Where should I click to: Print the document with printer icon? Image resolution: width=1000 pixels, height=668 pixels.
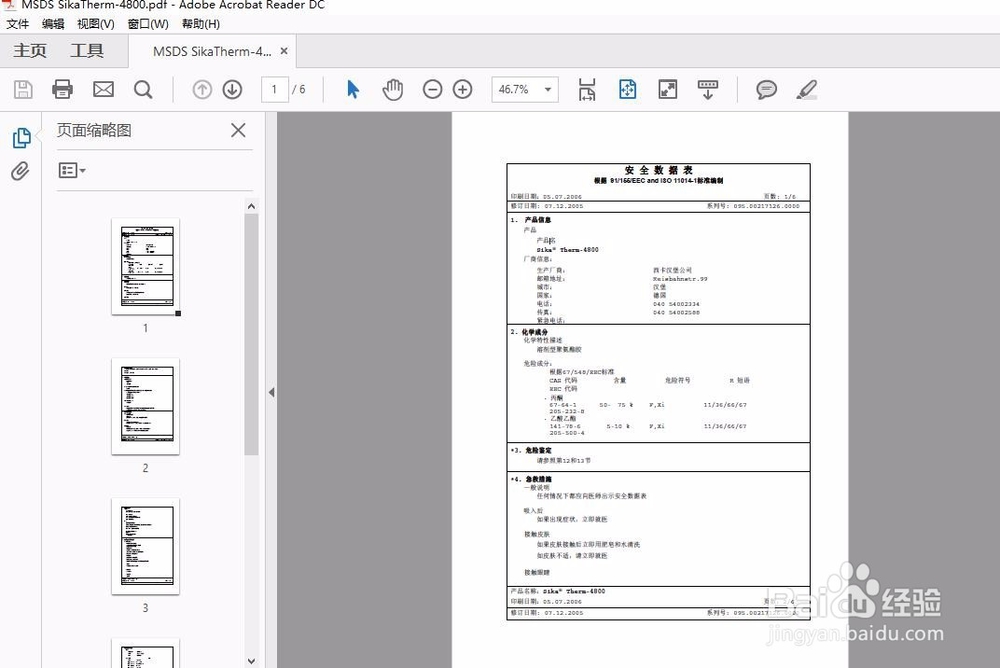(x=62, y=89)
